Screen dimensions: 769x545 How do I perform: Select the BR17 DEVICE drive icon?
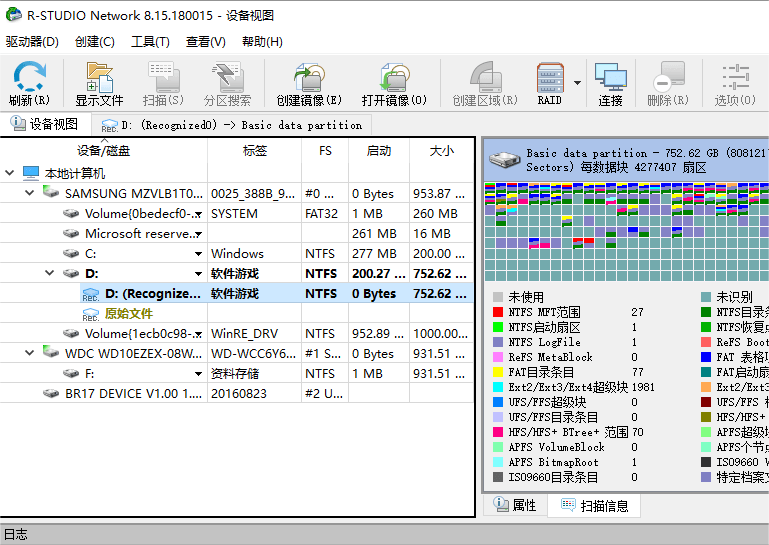pyautogui.click(x=51, y=393)
